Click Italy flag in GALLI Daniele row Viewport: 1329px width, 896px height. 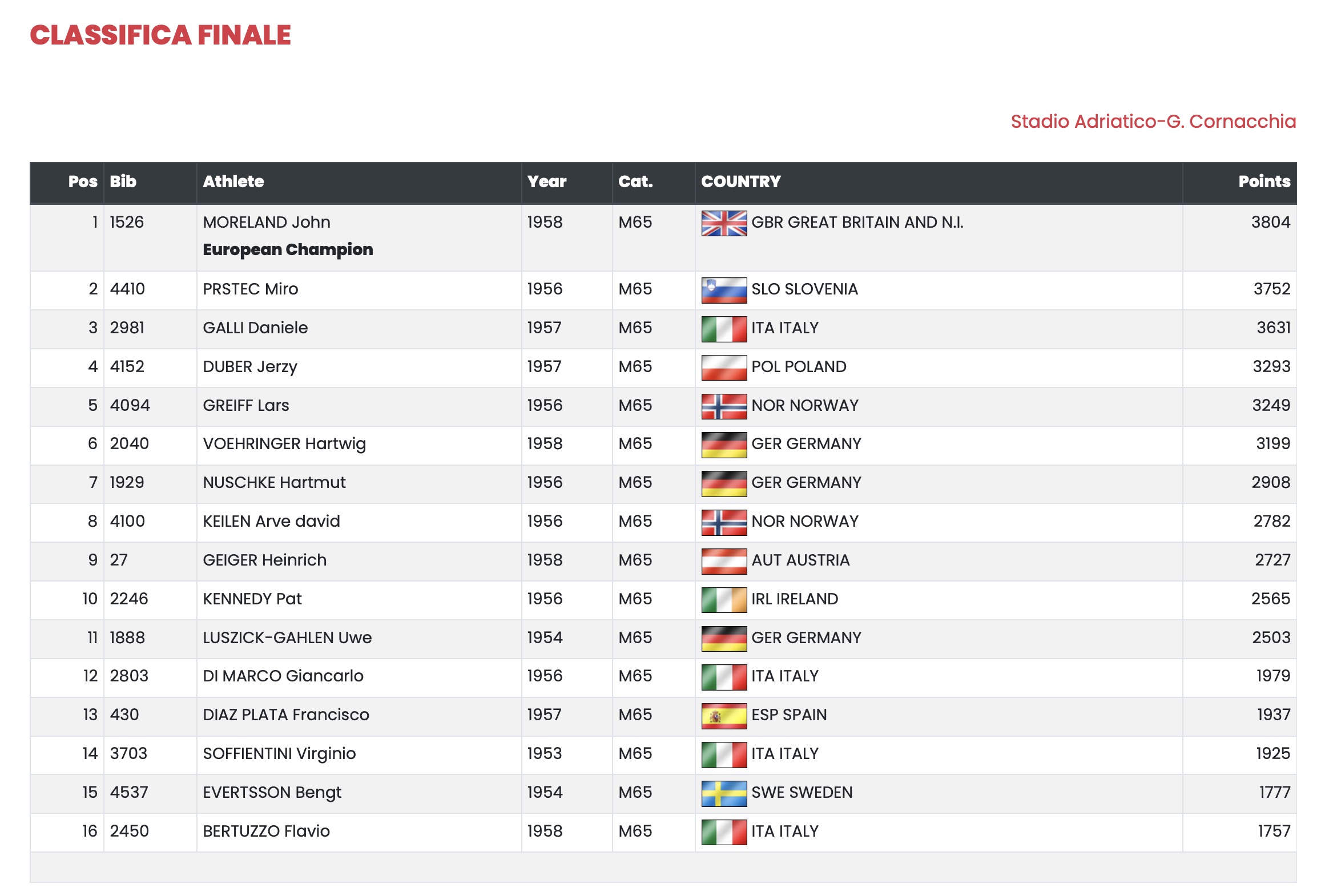pos(723,329)
